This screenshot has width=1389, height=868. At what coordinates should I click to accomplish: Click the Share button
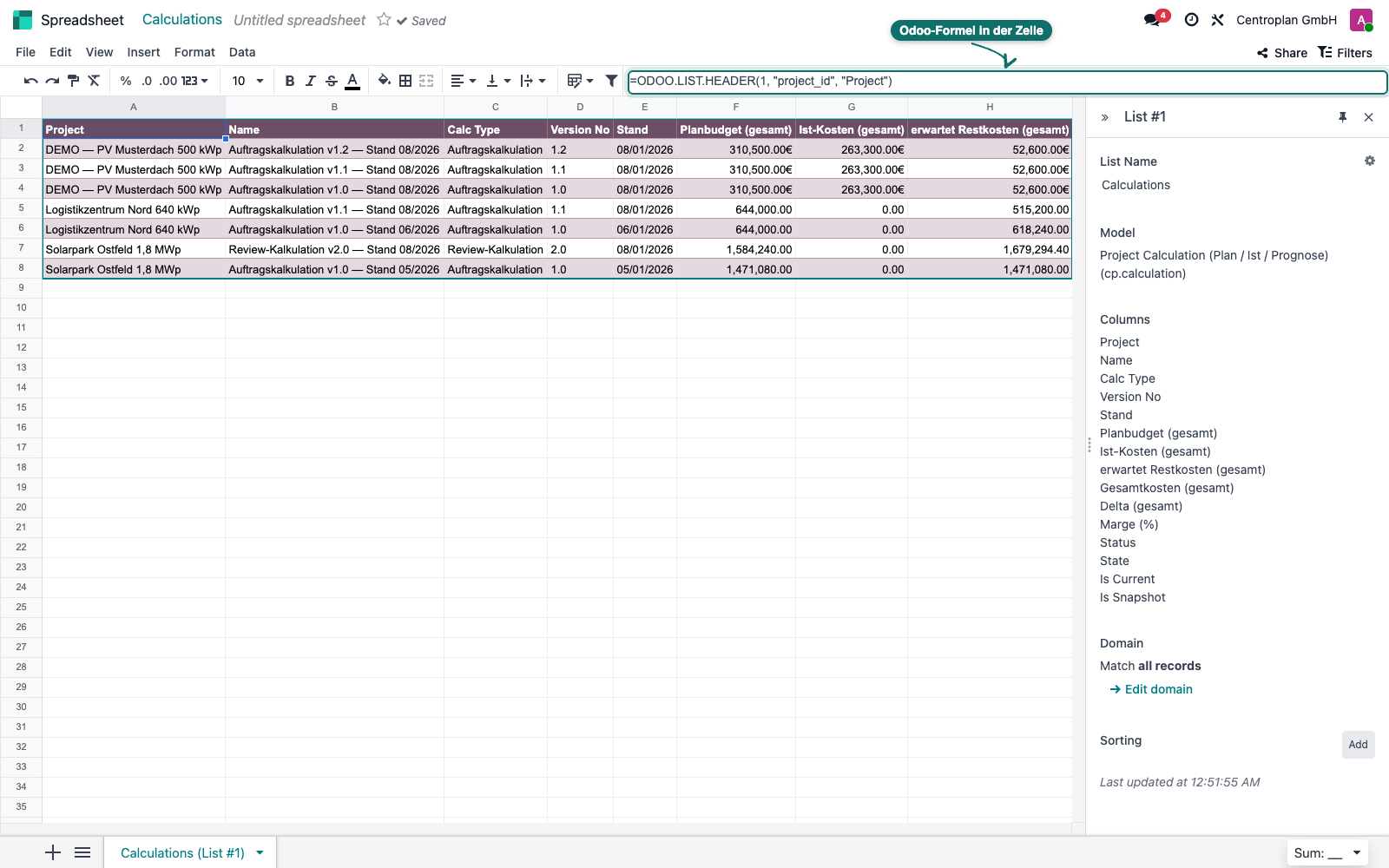[x=1282, y=53]
